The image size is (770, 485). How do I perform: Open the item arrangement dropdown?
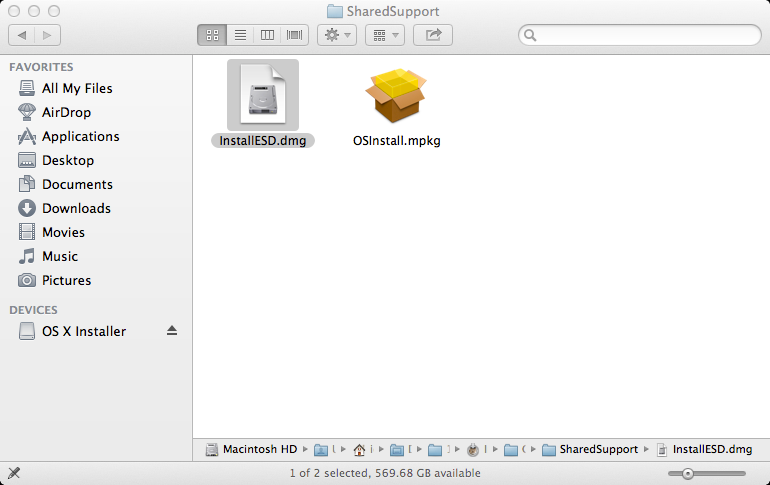[x=385, y=35]
